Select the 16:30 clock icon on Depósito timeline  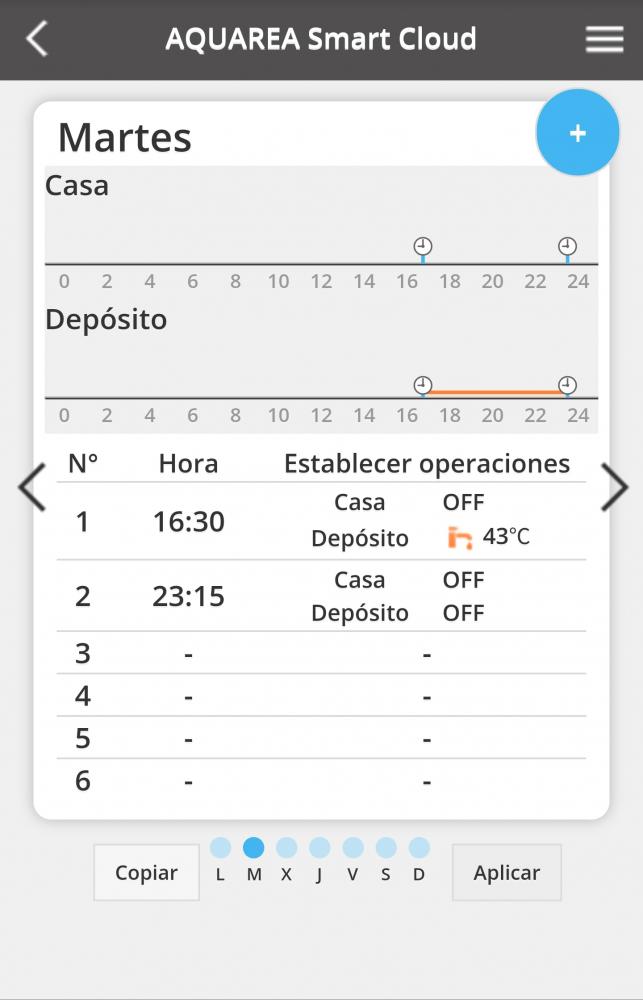422,385
